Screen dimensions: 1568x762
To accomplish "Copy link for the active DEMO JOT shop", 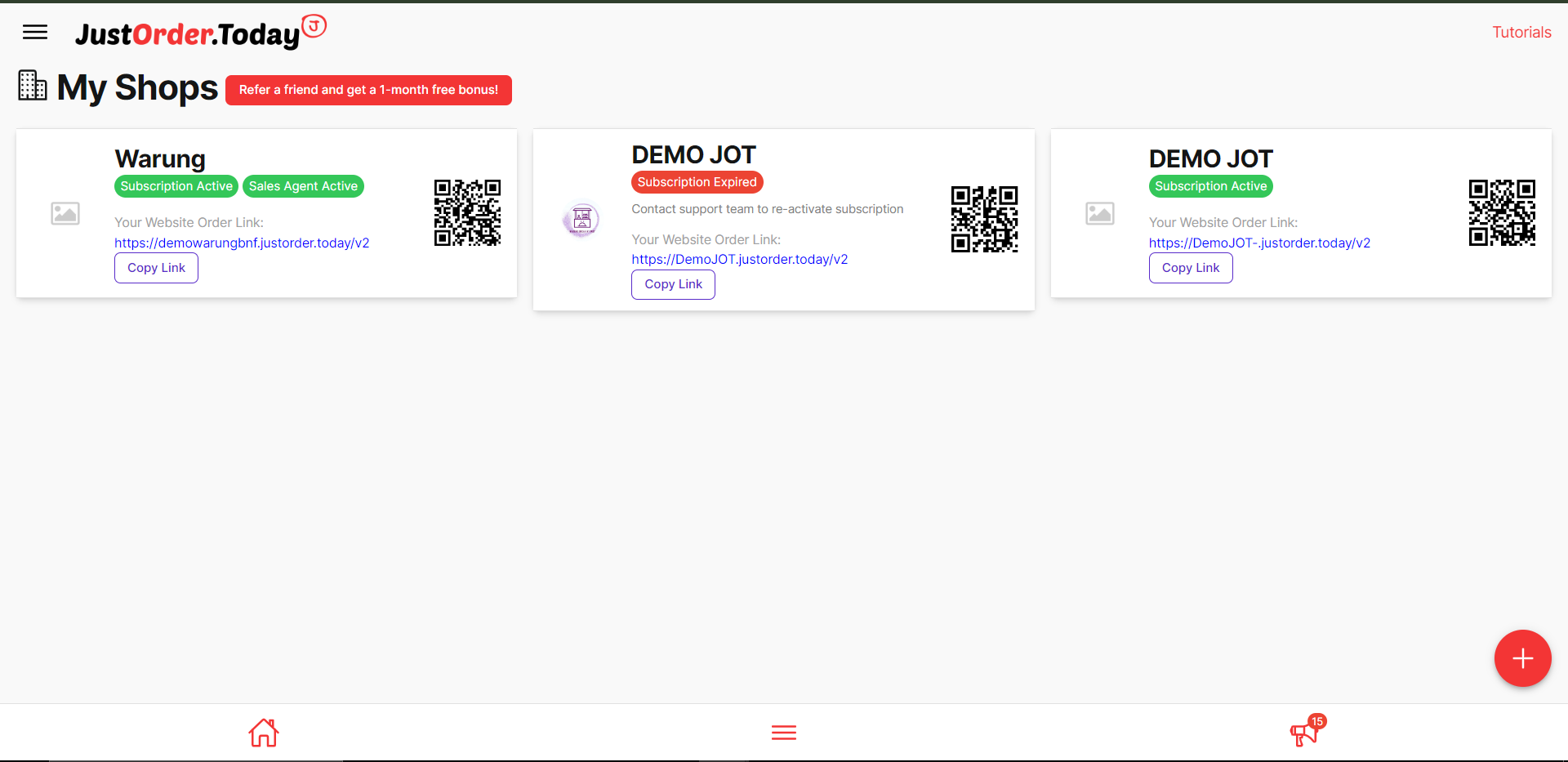I will click(1191, 268).
